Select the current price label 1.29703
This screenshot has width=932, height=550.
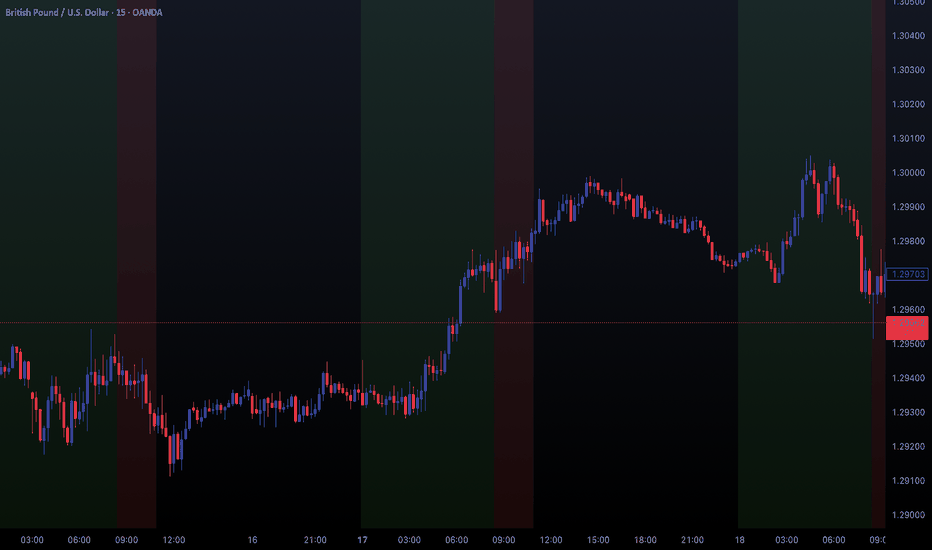tap(907, 274)
